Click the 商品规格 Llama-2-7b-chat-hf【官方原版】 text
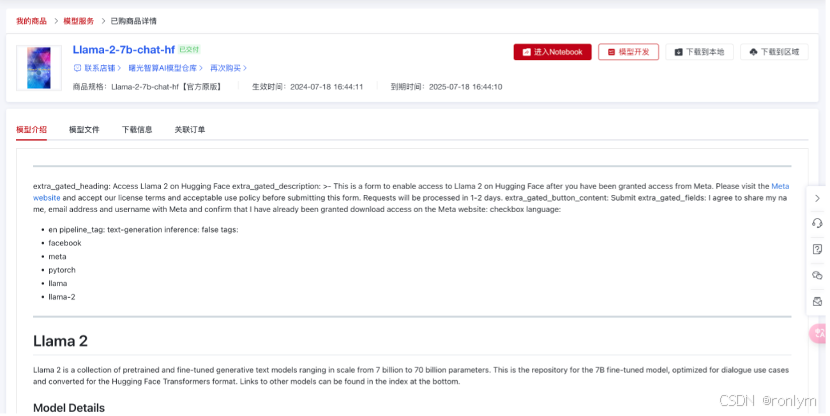The height and width of the screenshot is (416, 830). 147,87
